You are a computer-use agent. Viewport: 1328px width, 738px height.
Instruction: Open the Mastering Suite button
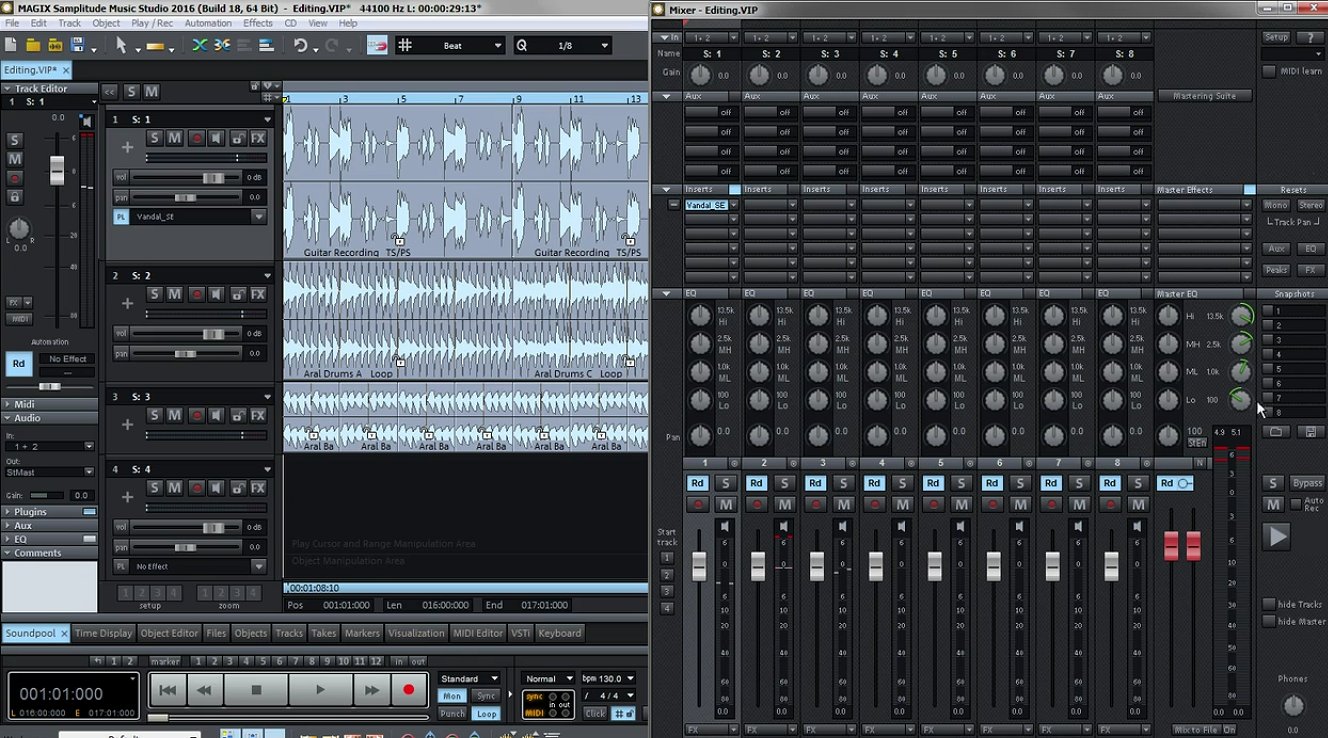1205,96
